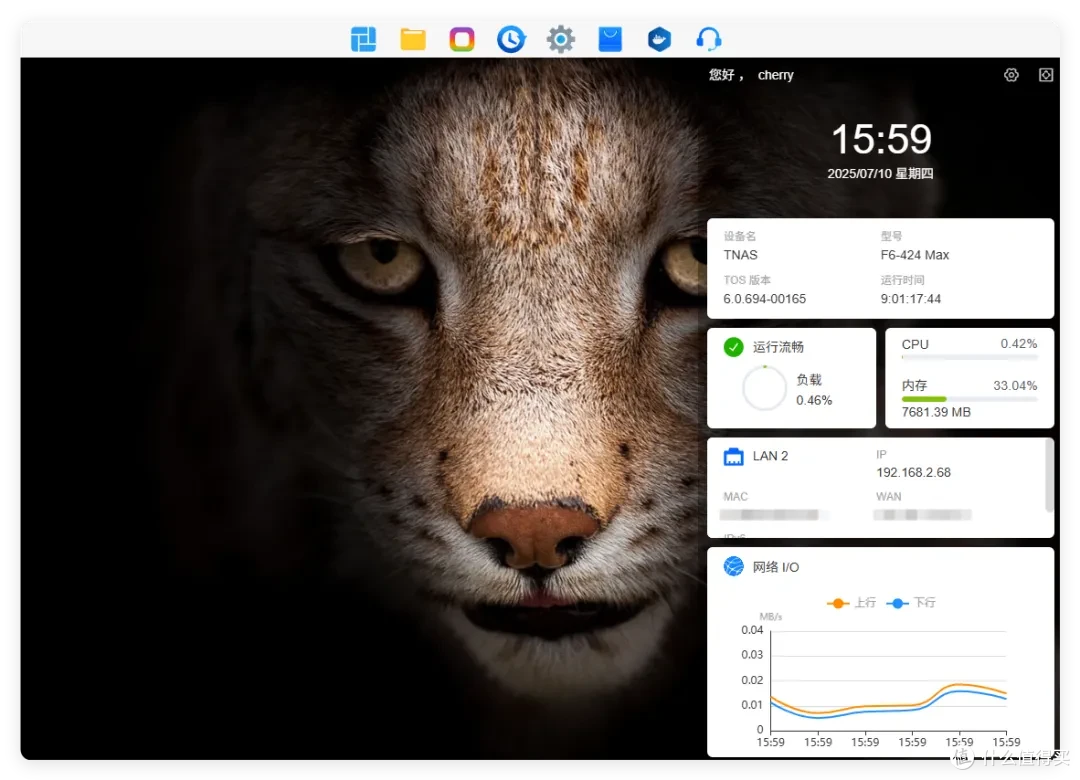Click the LAN 2 network port icon

(x=734, y=456)
